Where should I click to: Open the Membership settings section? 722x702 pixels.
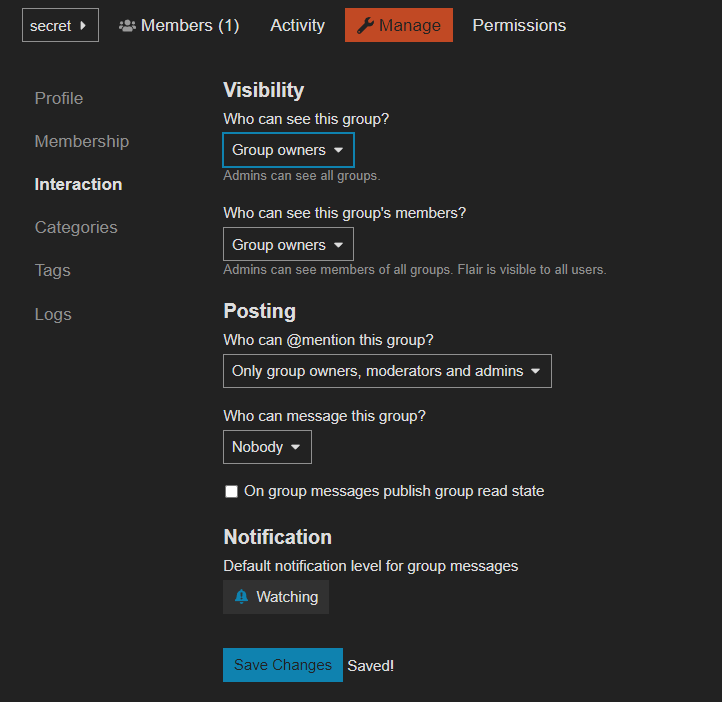82,141
